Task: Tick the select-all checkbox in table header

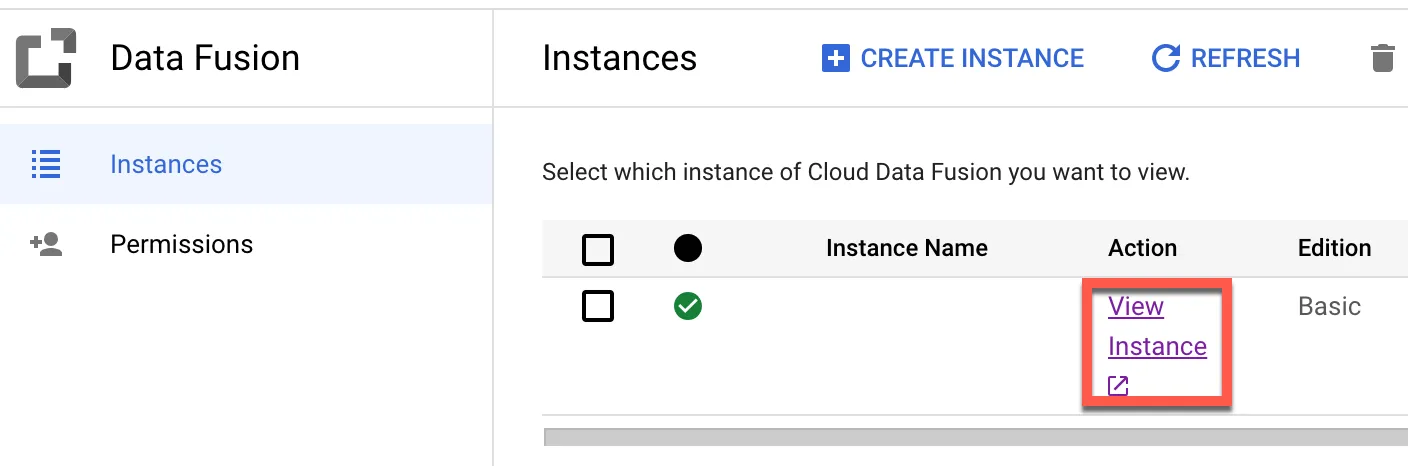Action: click(x=598, y=249)
